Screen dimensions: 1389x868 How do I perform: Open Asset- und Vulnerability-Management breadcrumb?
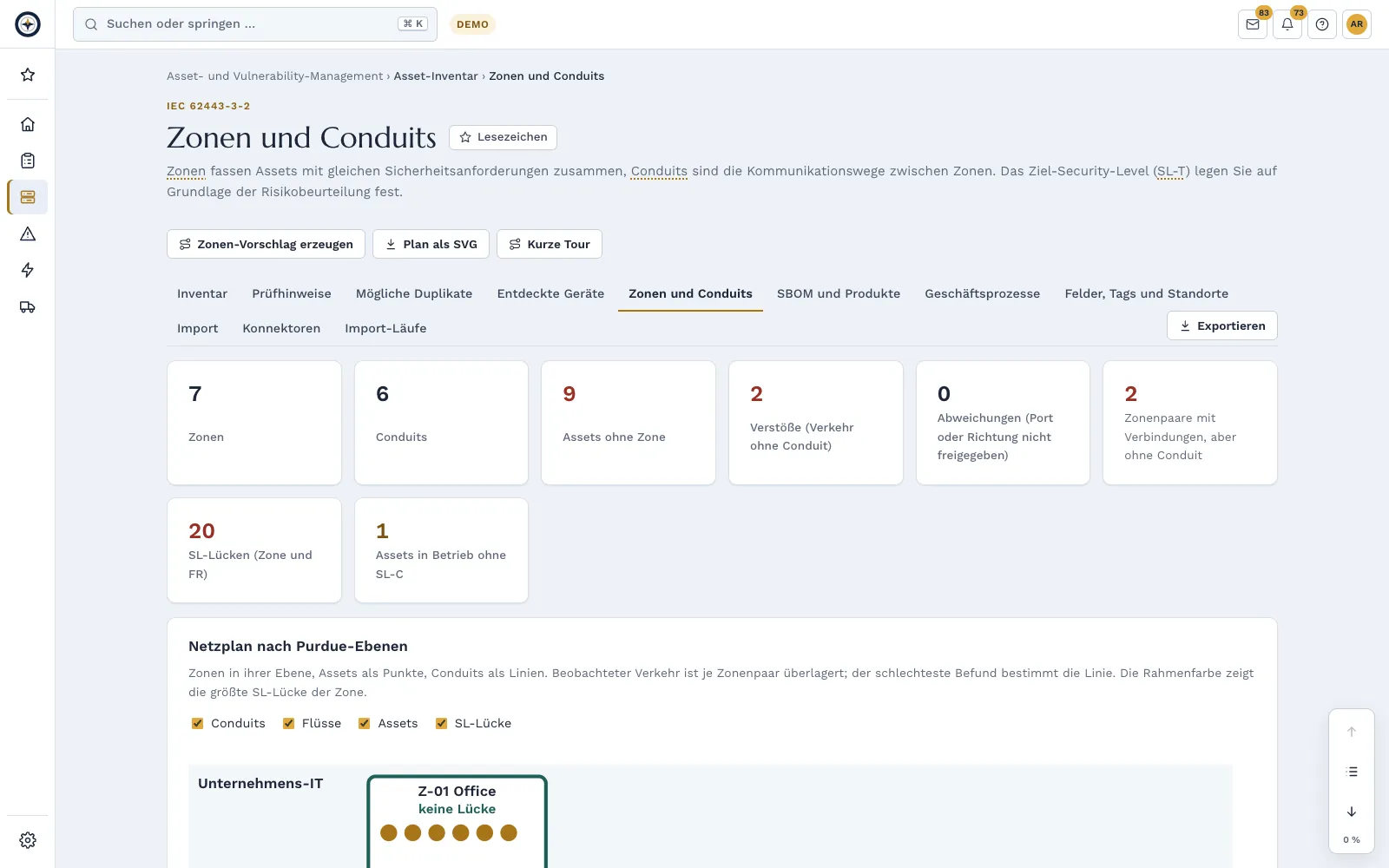point(274,76)
